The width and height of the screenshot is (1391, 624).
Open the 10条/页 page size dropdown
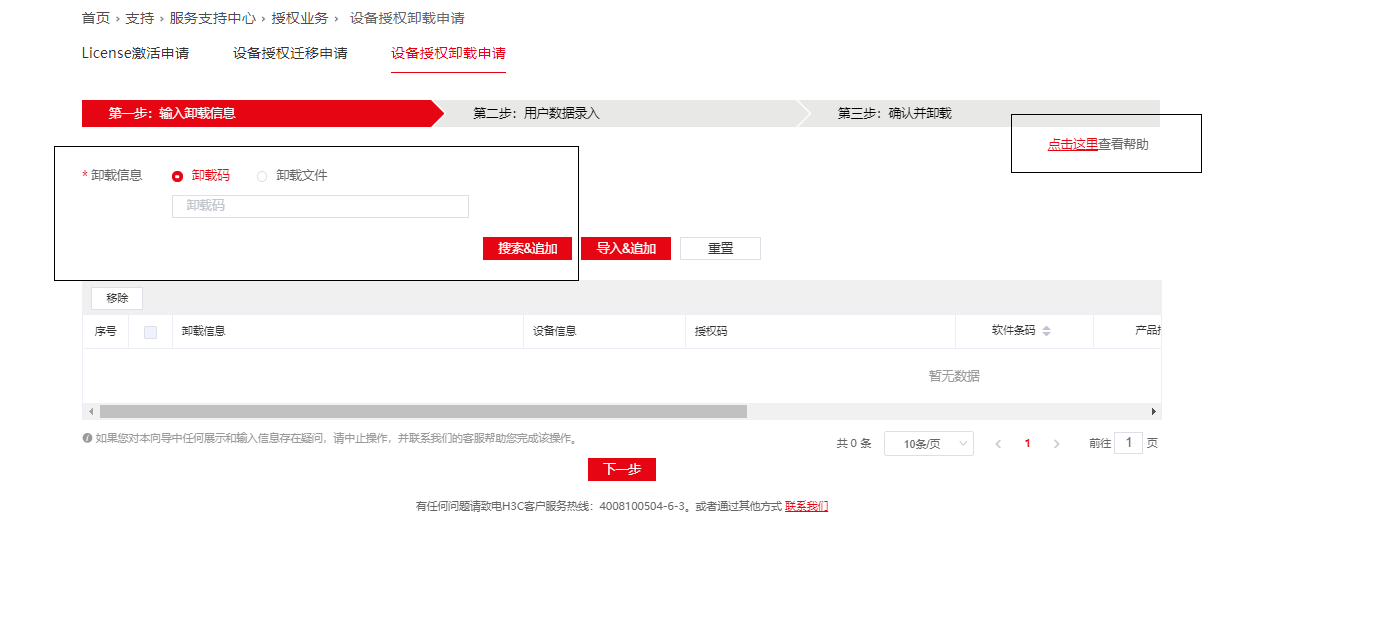click(928, 444)
